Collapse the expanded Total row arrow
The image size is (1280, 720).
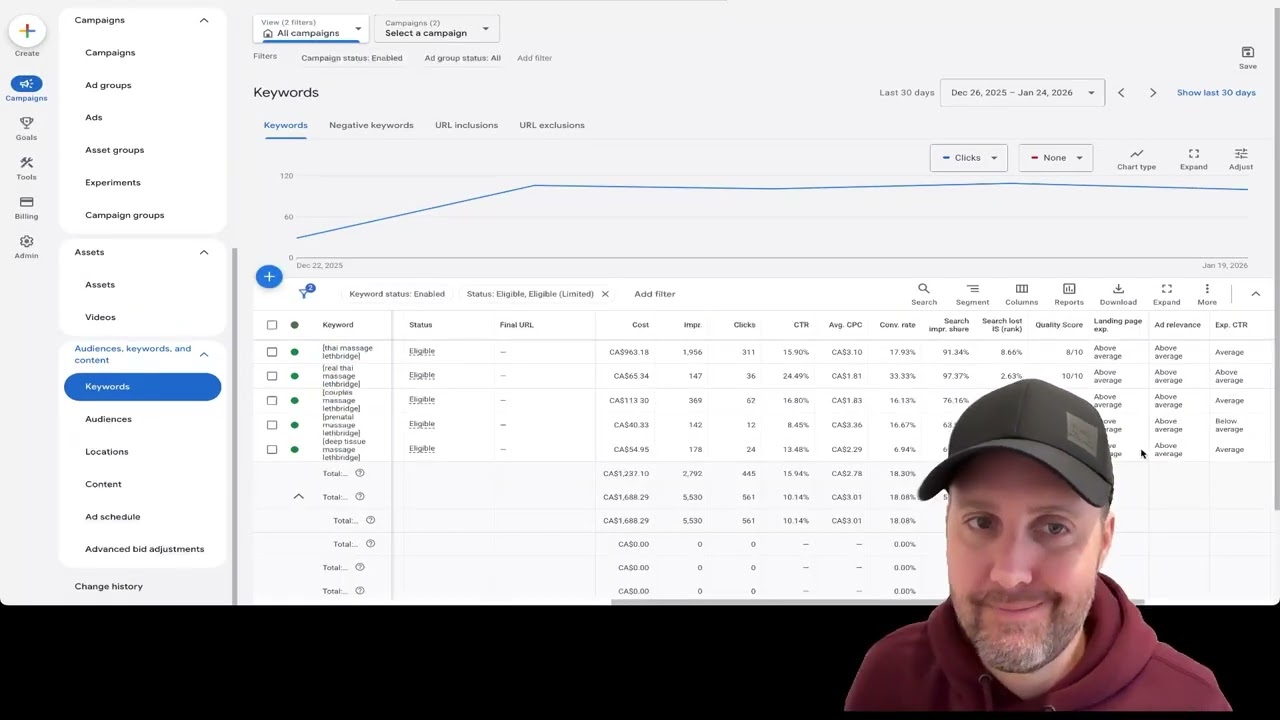(298, 497)
